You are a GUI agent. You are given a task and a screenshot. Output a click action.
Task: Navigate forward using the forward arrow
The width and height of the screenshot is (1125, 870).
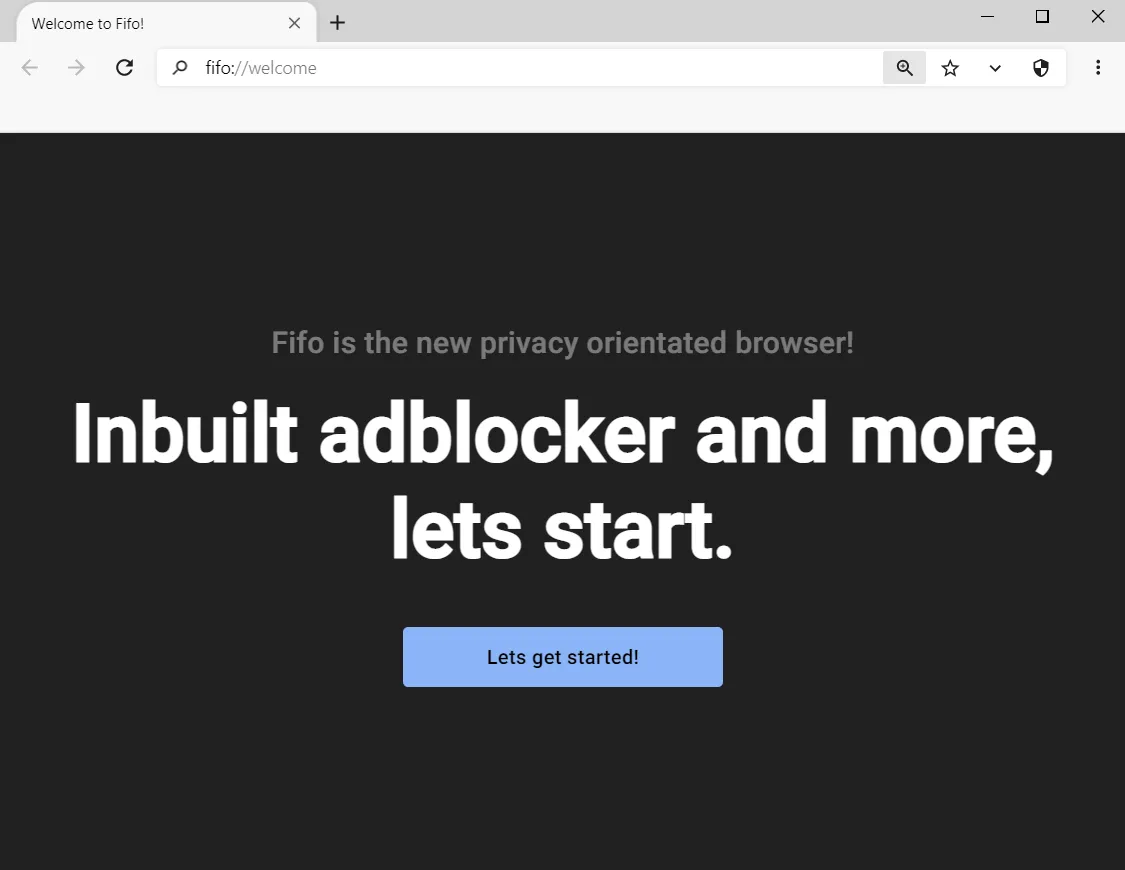click(x=76, y=67)
